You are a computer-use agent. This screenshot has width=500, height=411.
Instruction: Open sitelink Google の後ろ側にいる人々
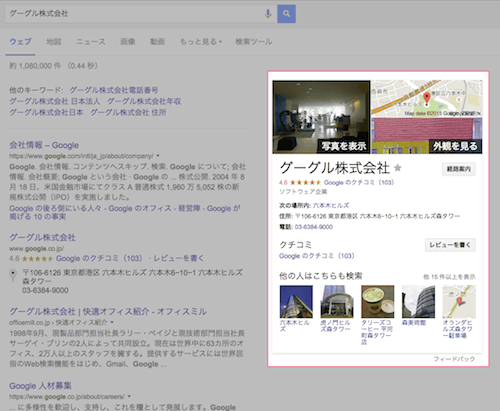[55, 208]
